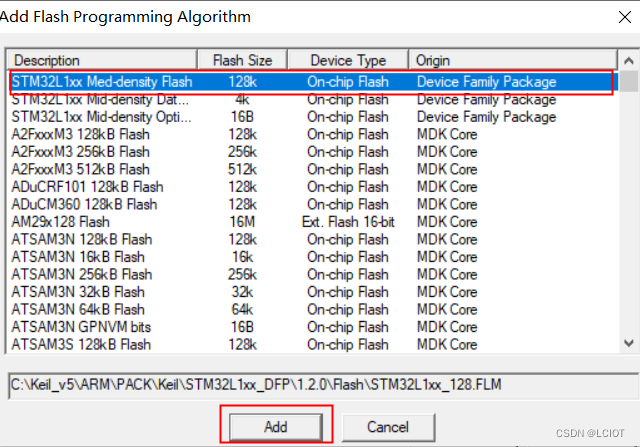Click the 64k flash size cell
Screen dimensions: 640x447
tap(242, 310)
